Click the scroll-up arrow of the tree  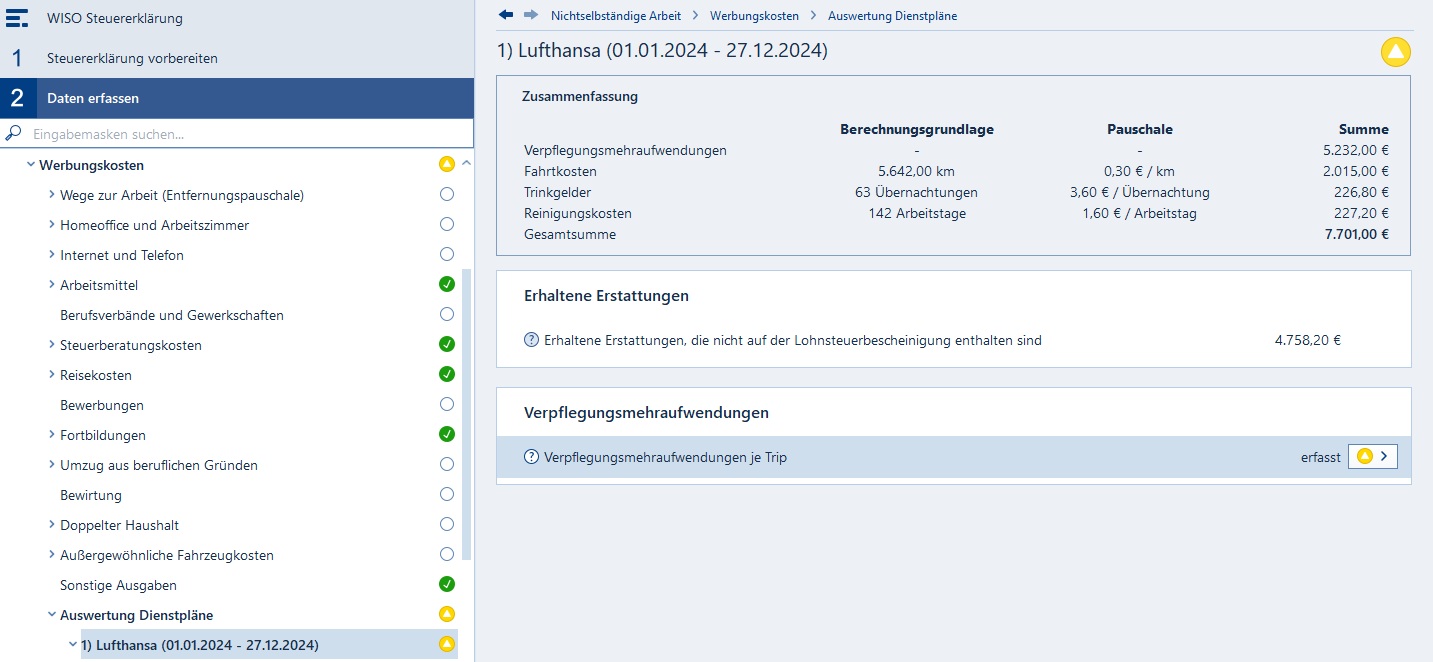(x=466, y=161)
